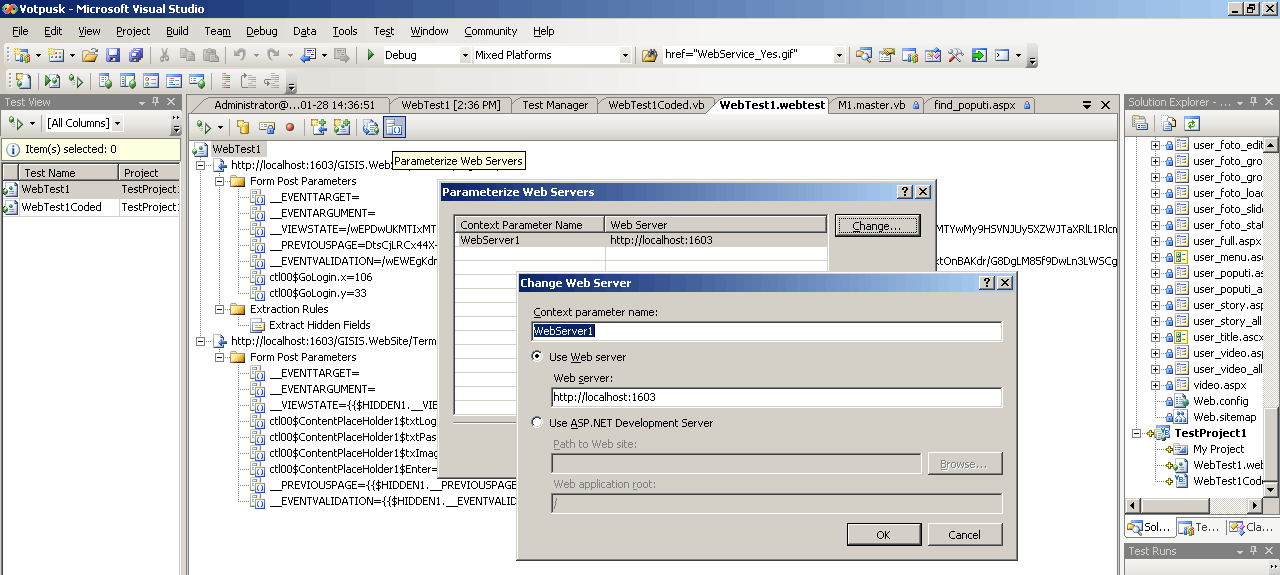
Task: Click OK in Change Web Server dialog
Action: pos(883,535)
